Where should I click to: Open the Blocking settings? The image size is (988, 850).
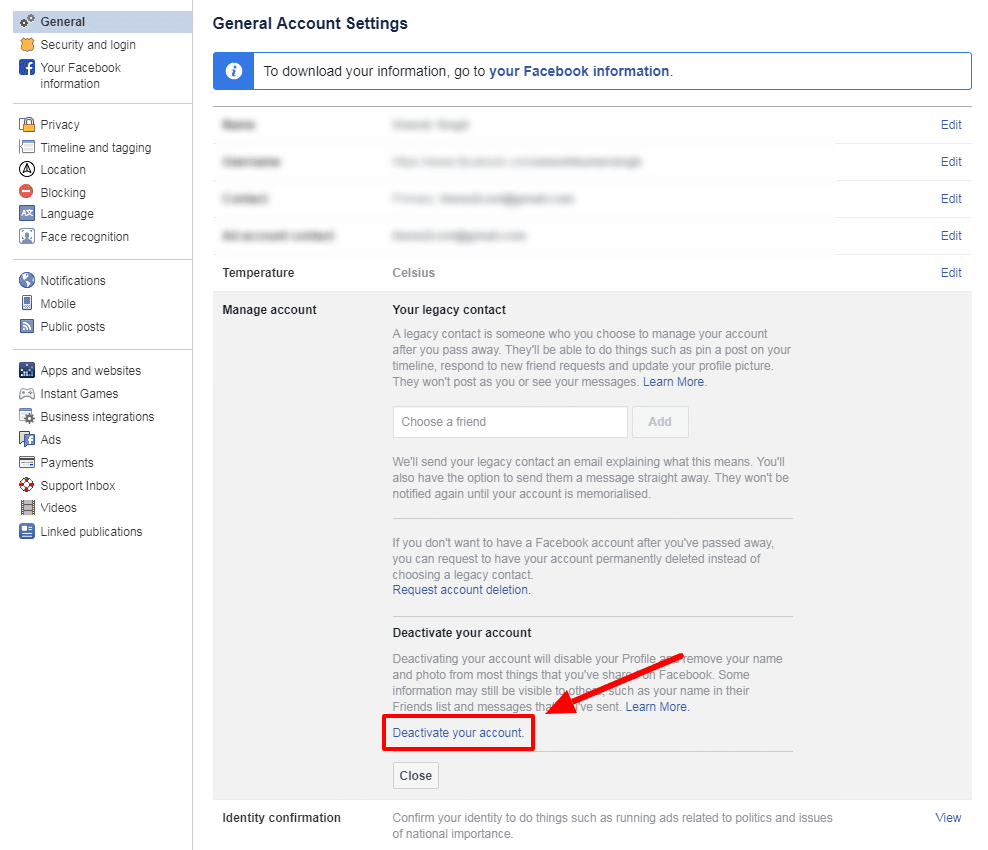click(63, 192)
